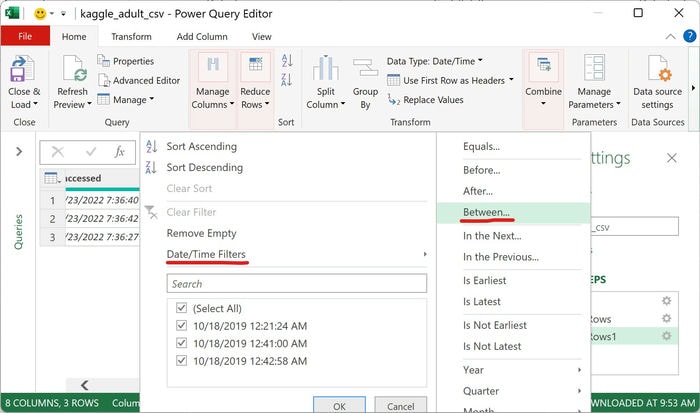
Task: Expand the Queries pane chevron
Action: point(19,152)
